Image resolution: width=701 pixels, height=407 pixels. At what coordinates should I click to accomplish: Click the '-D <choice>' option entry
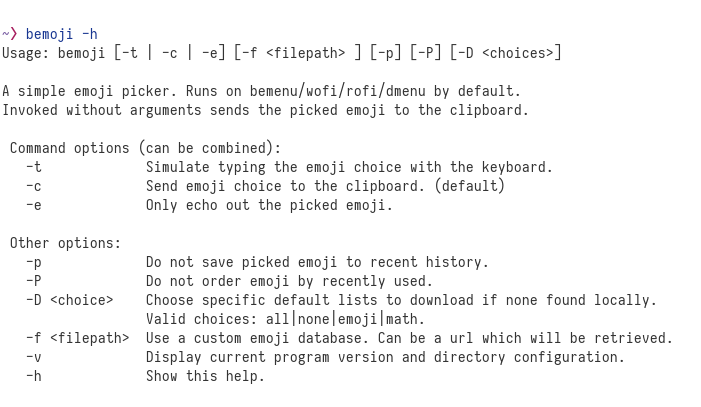70,300
